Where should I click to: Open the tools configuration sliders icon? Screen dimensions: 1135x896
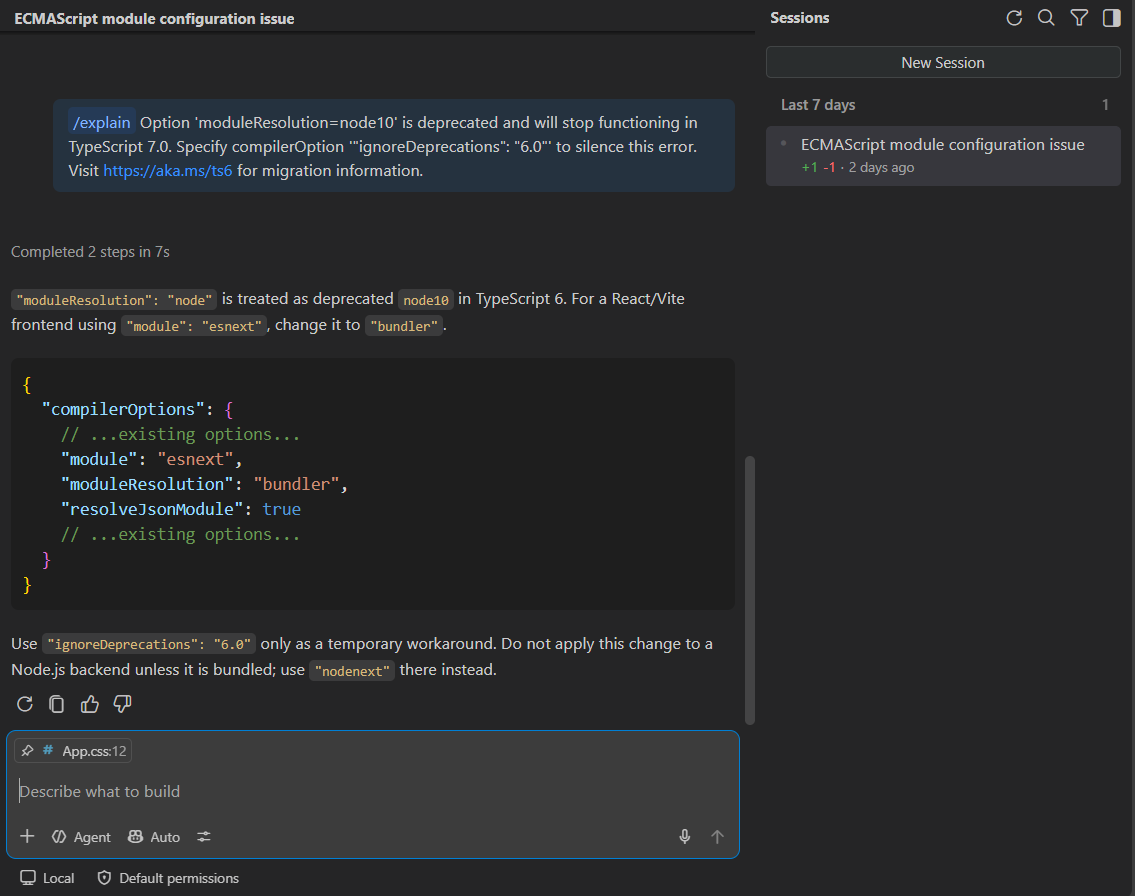coord(204,837)
